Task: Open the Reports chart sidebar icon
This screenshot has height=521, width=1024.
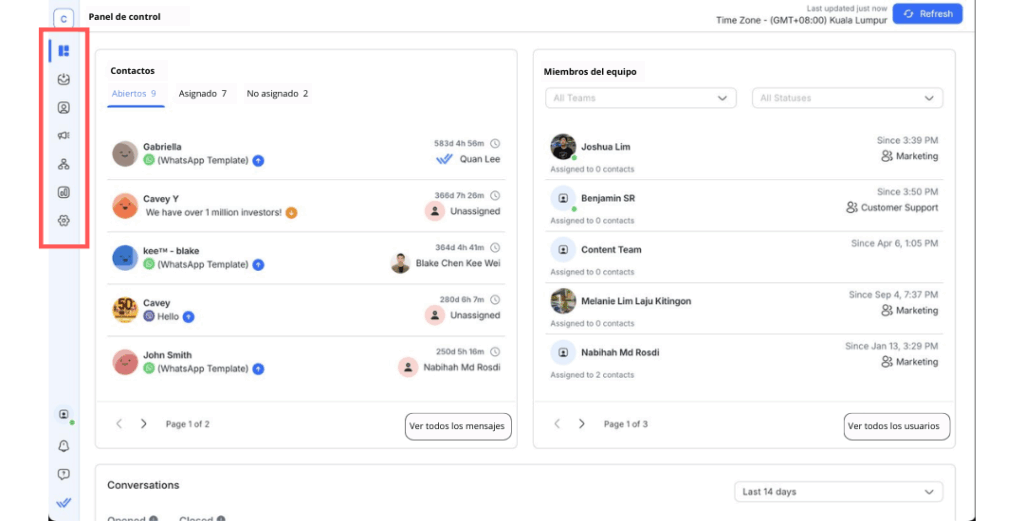Action: 63,192
